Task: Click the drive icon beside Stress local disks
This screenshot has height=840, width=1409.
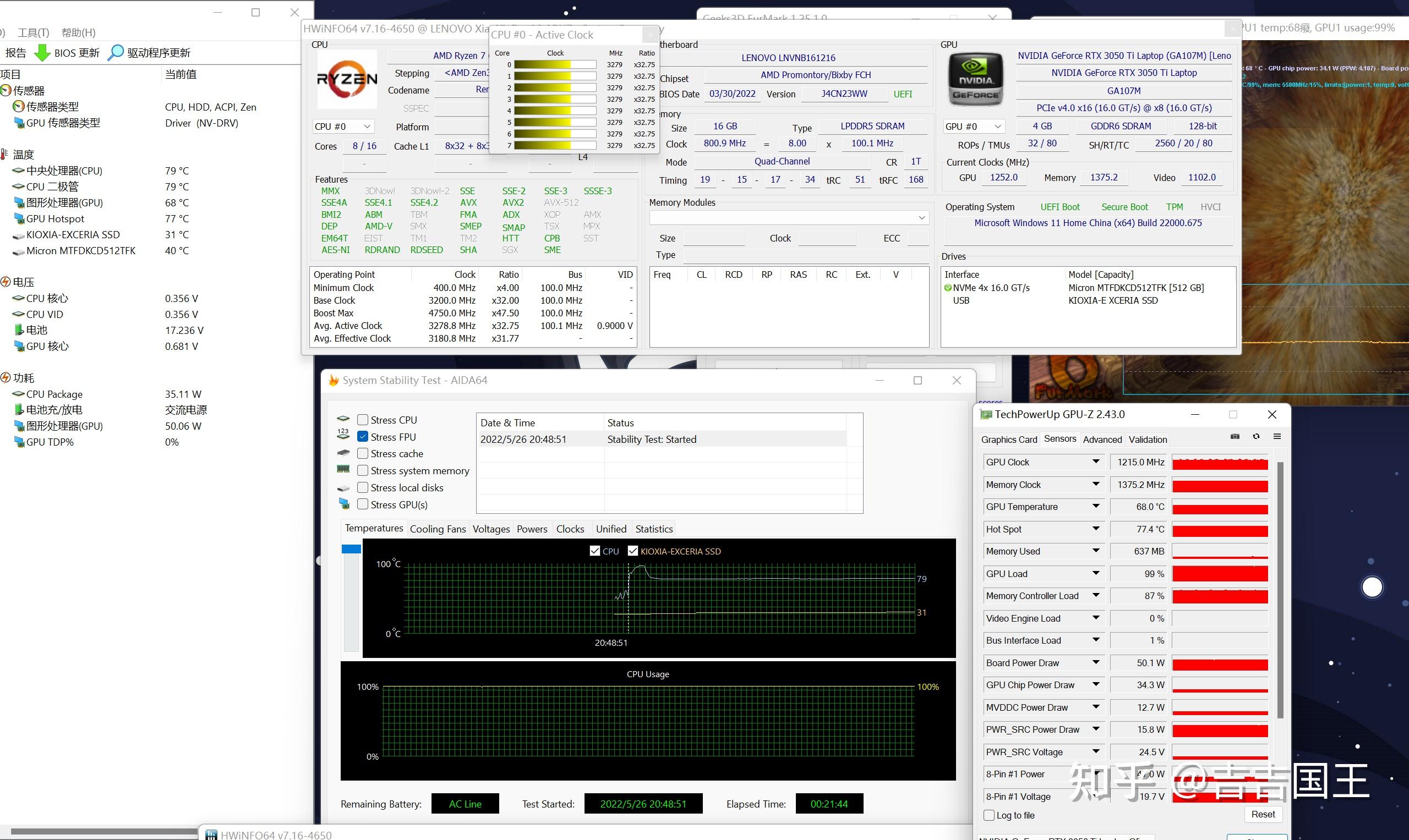Action: (343, 488)
